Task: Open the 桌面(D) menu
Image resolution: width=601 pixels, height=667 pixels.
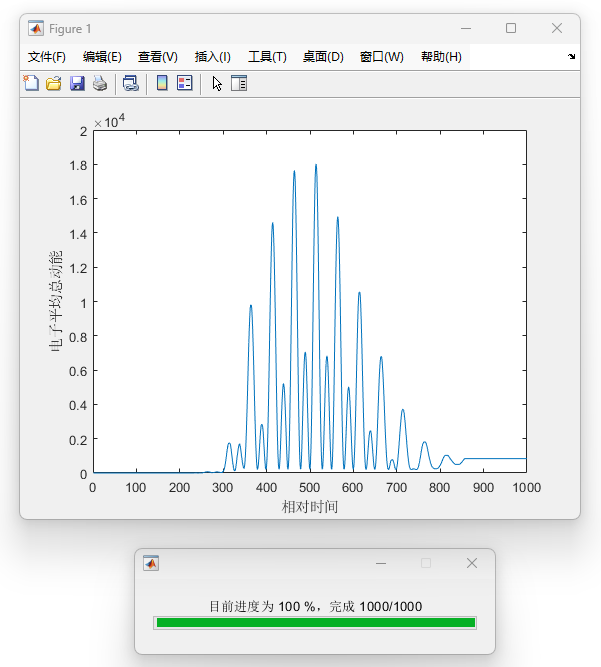Action: (323, 57)
